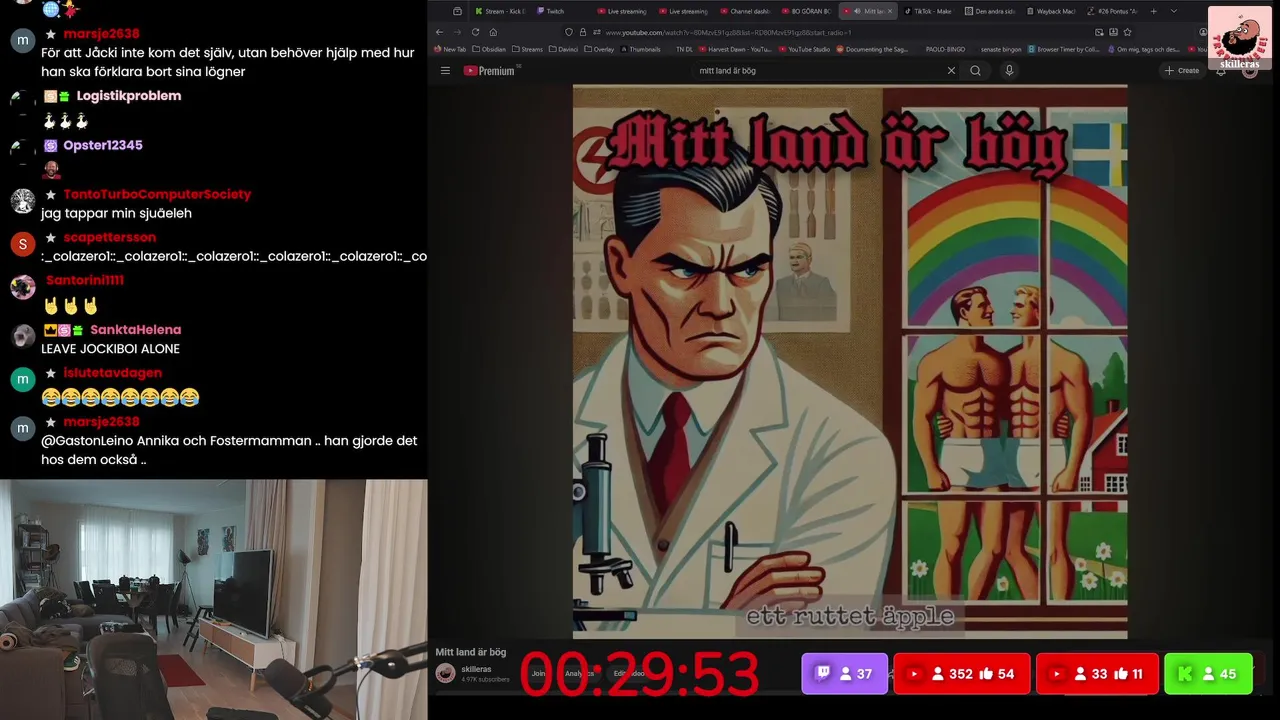Viewport: 1280px width, 720px height.
Task: Click the Analytics button under the video
Action: coord(579,674)
